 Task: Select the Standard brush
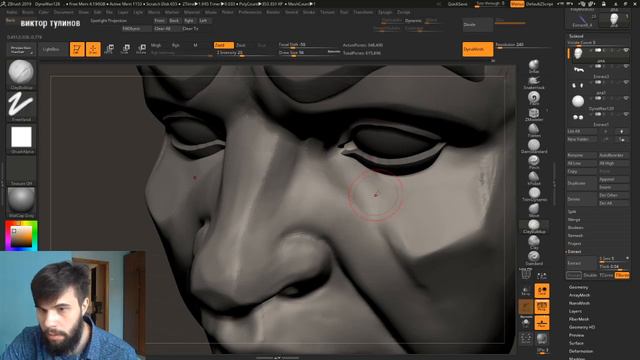point(533,258)
